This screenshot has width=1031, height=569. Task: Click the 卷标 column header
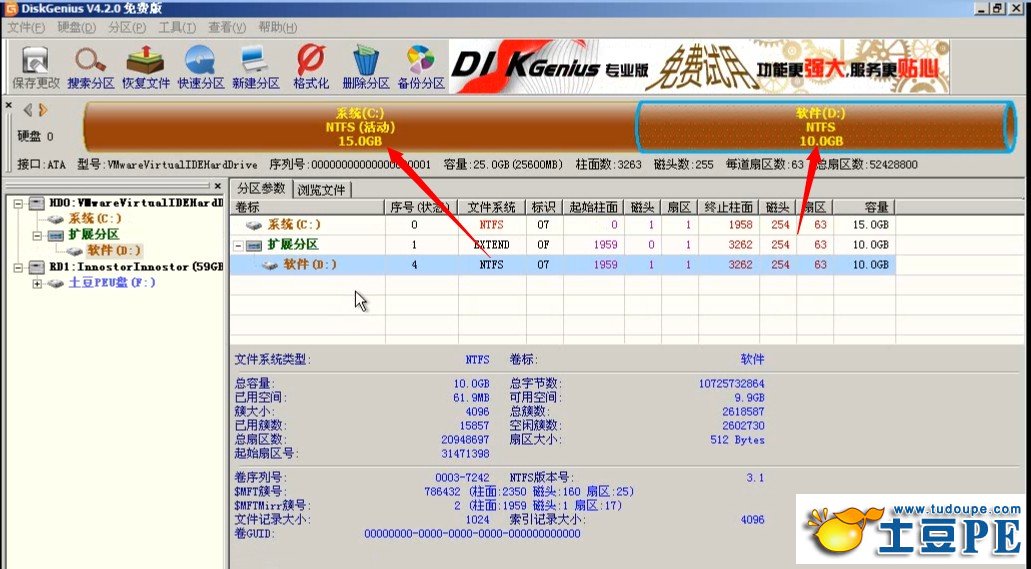[307, 207]
